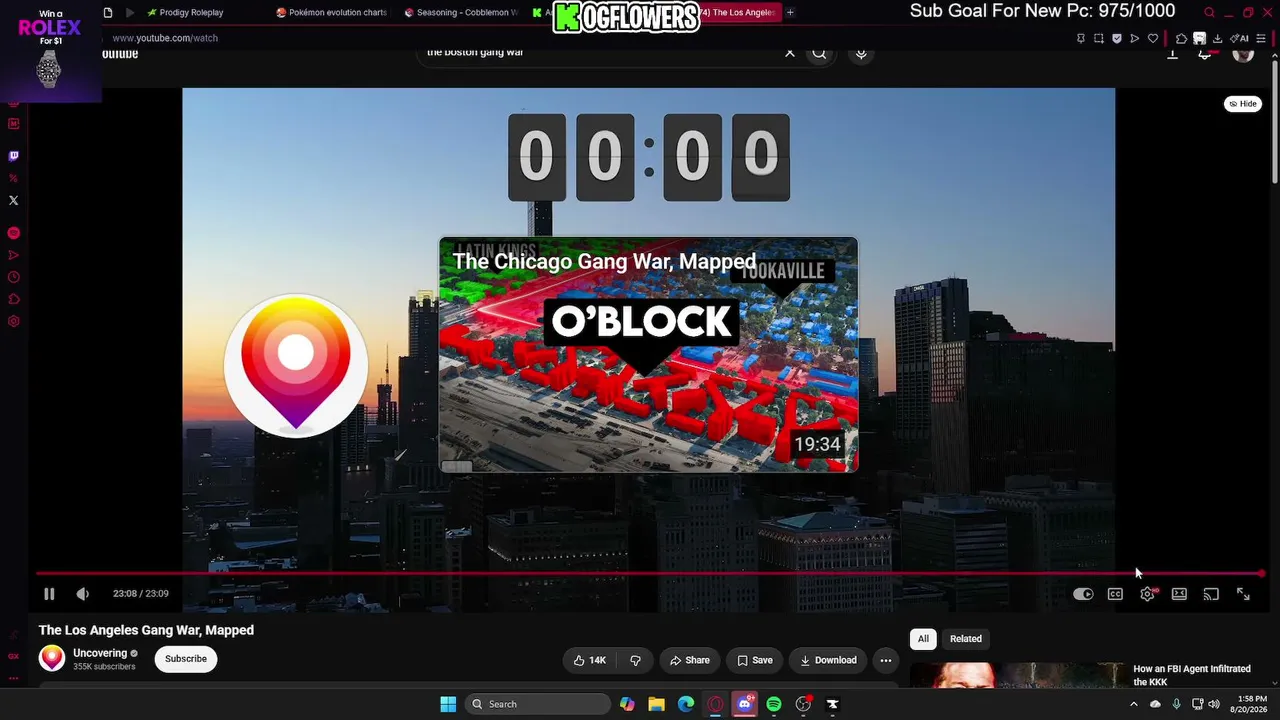Switch to theater mode
Viewport: 1280px width, 720px height.
[x=1179, y=594]
